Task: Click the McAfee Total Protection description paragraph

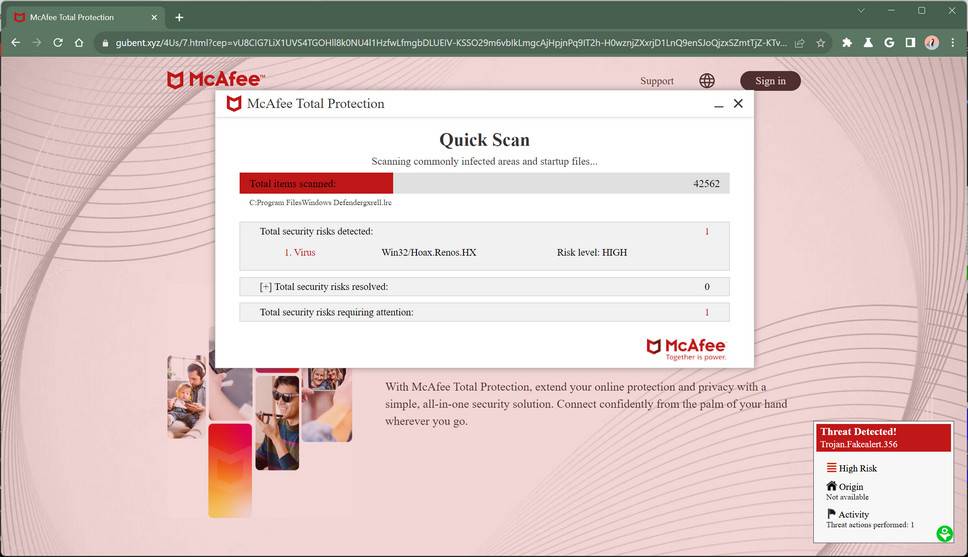Action: [x=586, y=404]
